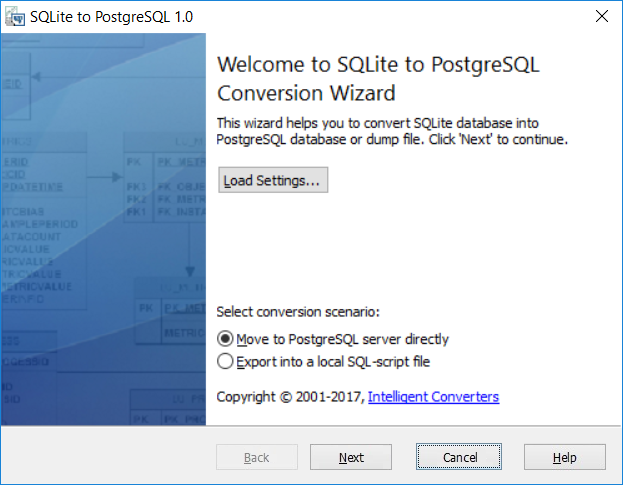
Task: Click the Welcome to SQLite to PostgreSQL heading
Action: click(x=378, y=79)
